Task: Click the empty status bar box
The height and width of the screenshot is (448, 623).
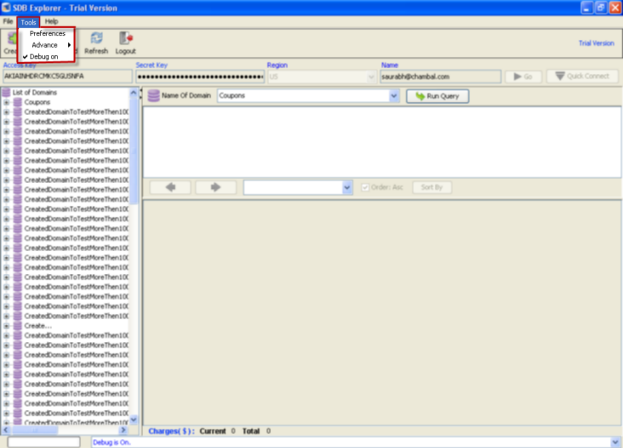Action: point(44,442)
